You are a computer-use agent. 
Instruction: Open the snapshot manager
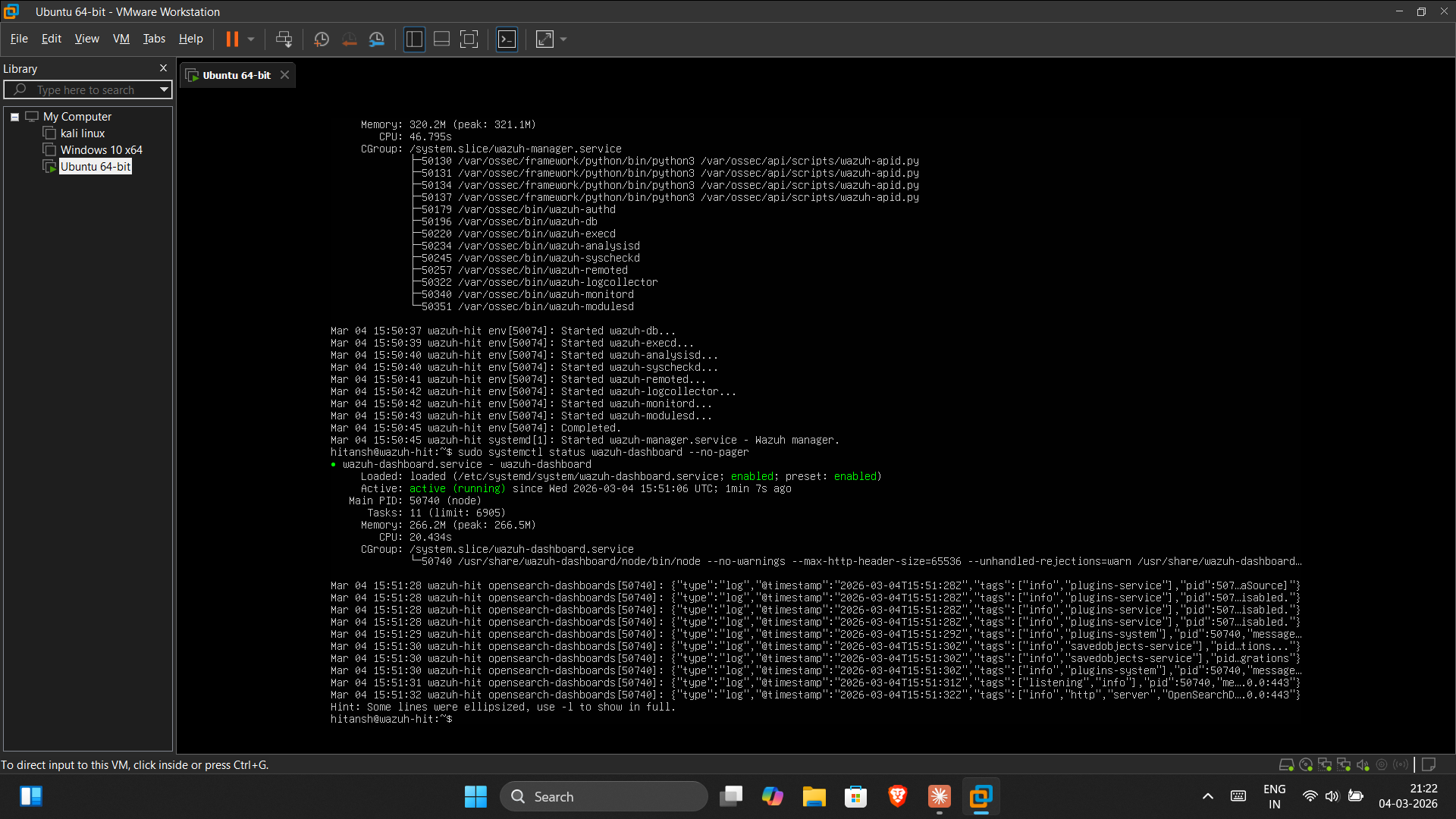click(376, 39)
